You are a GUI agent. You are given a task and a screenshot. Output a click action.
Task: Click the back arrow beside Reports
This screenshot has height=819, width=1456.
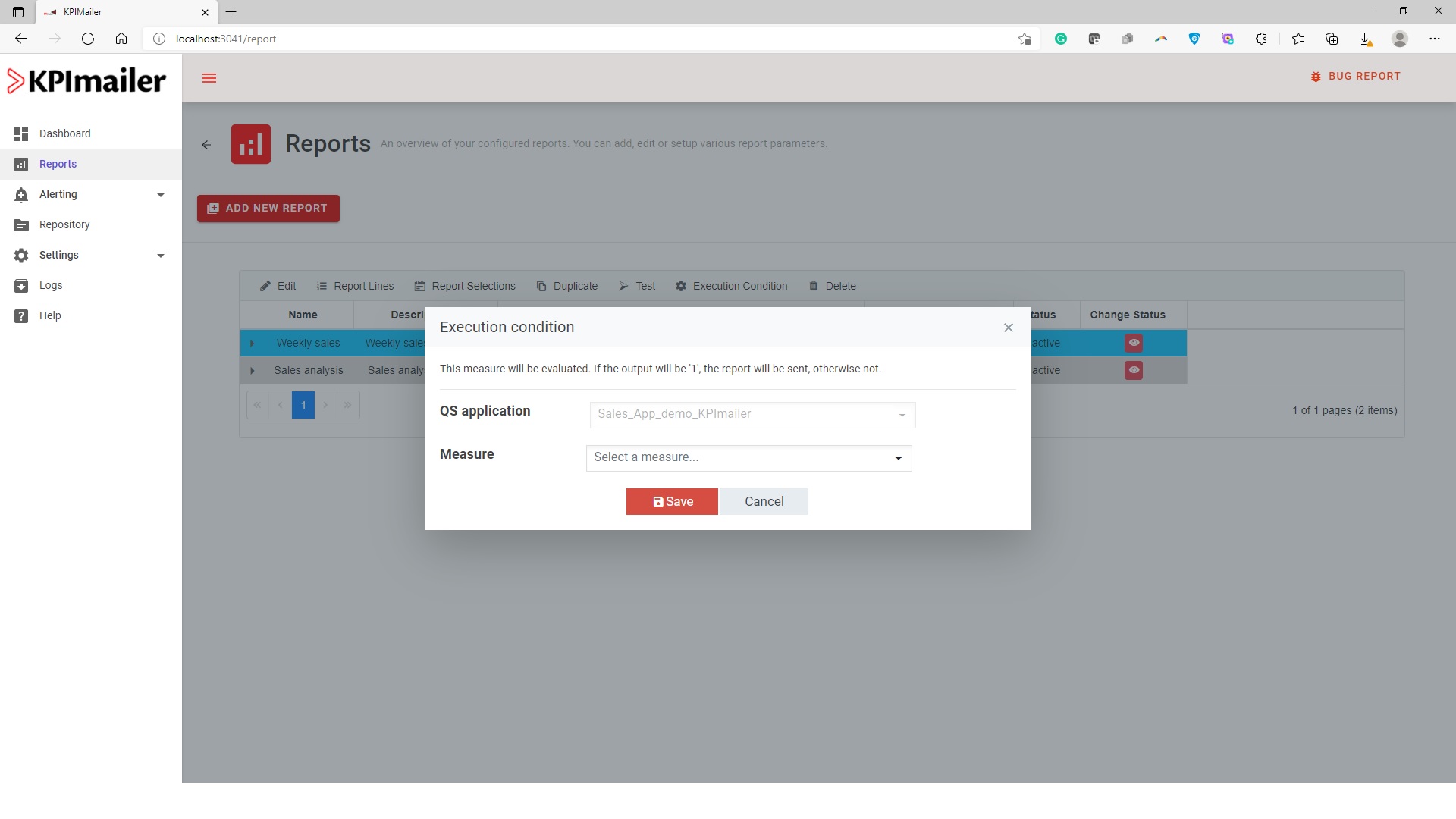[206, 144]
